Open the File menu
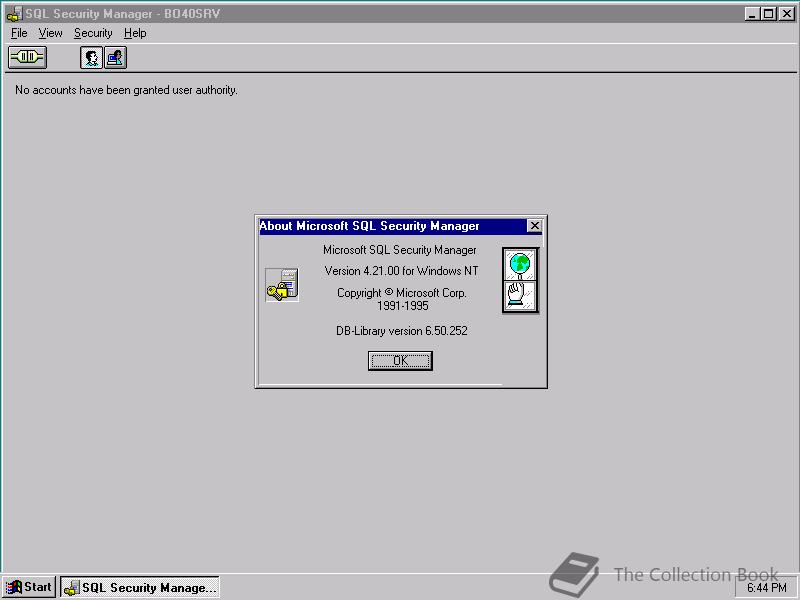Image resolution: width=800 pixels, height=600 pixels. click(19, 33)
